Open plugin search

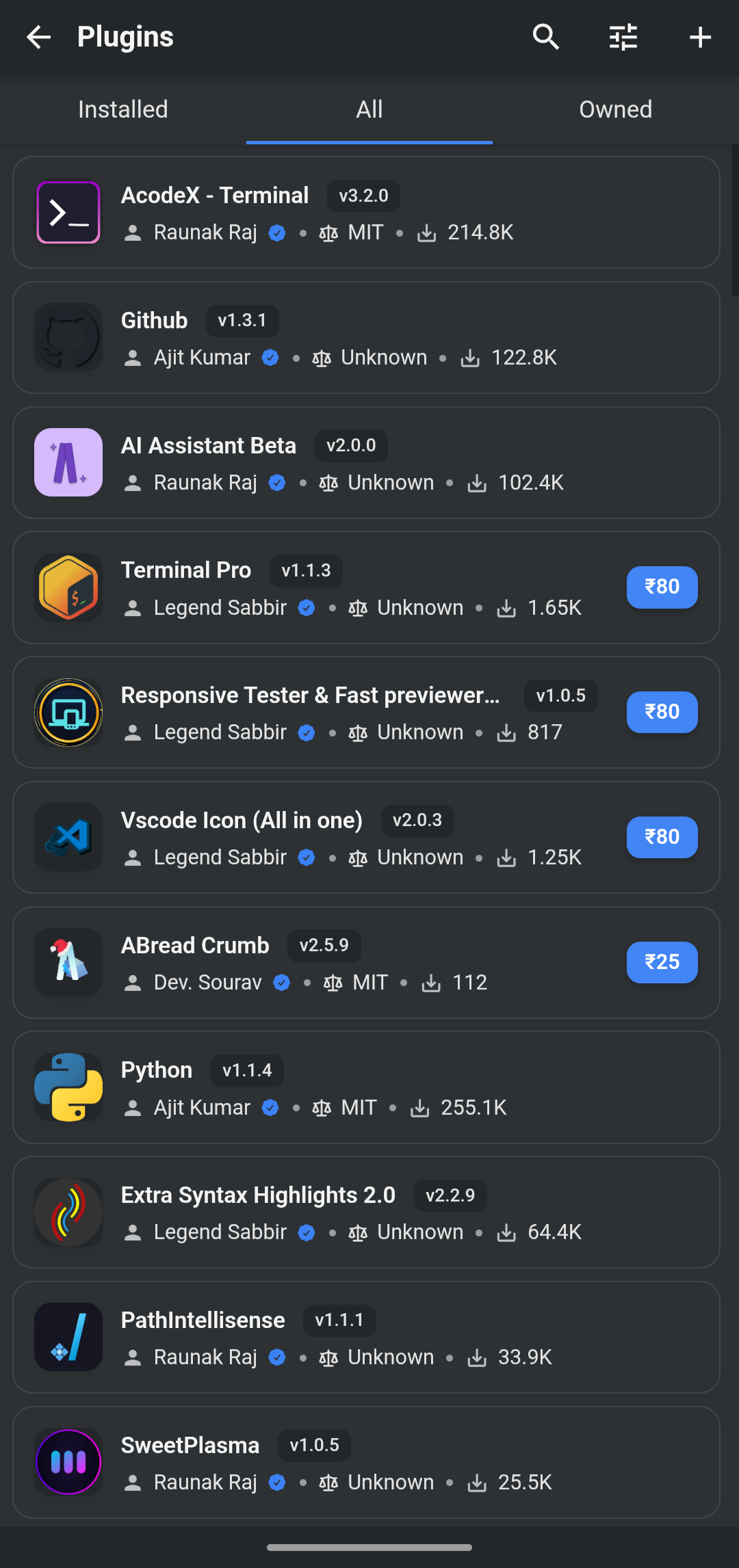pyautogui.click(x=545, y=38)
